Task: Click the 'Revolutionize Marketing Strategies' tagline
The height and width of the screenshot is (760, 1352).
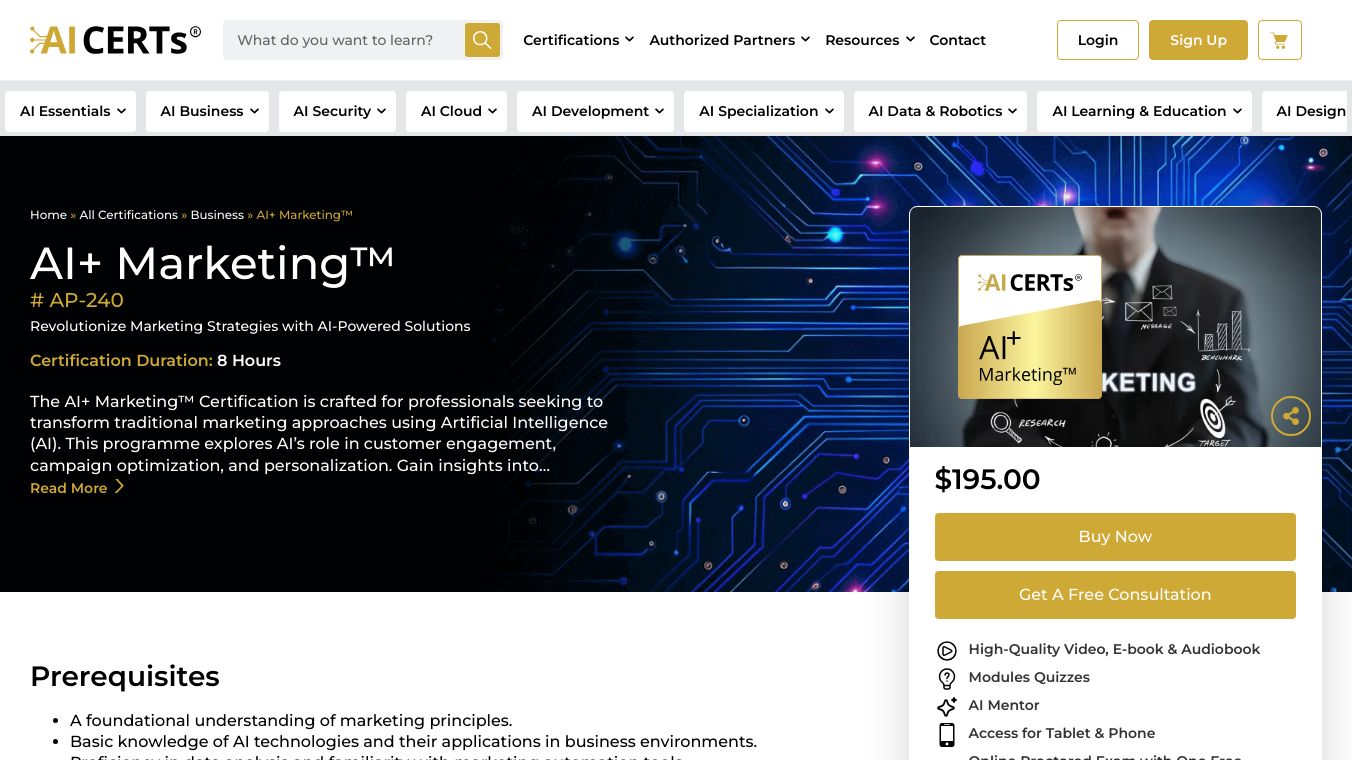Action: [250, 326]
